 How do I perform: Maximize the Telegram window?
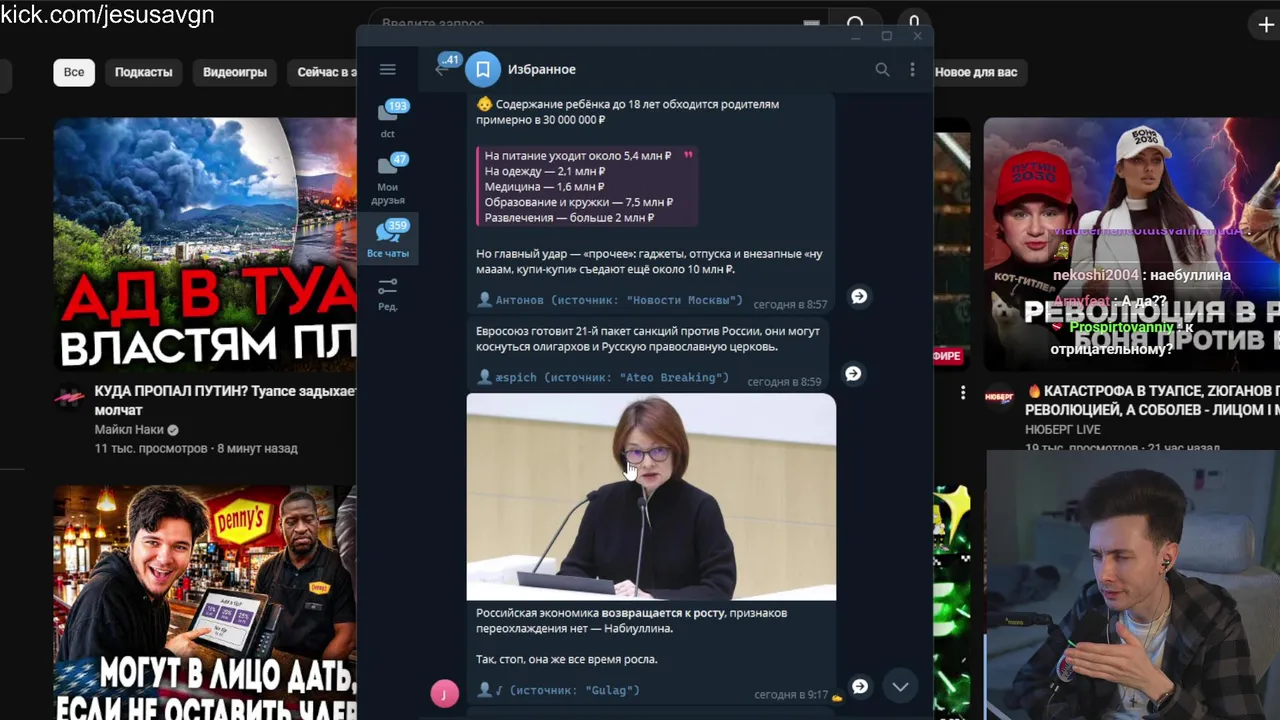point(886,36)
